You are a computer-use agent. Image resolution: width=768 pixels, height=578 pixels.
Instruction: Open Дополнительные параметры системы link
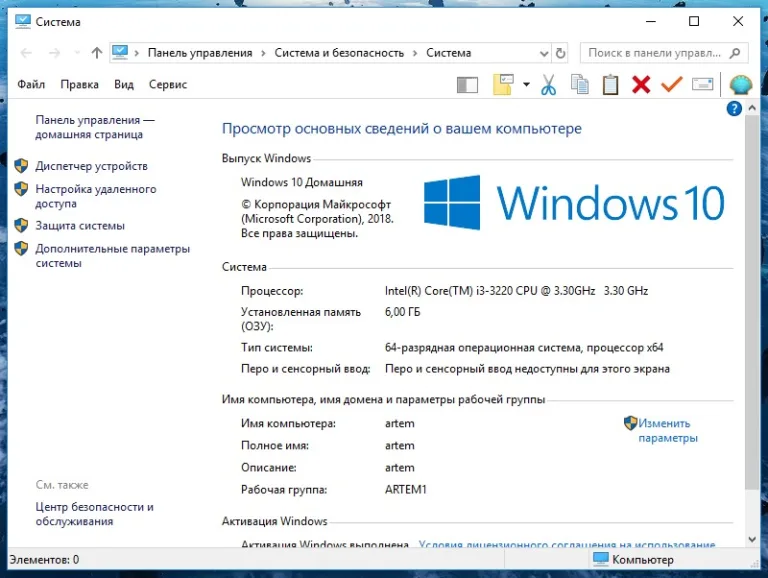point(112,256)
